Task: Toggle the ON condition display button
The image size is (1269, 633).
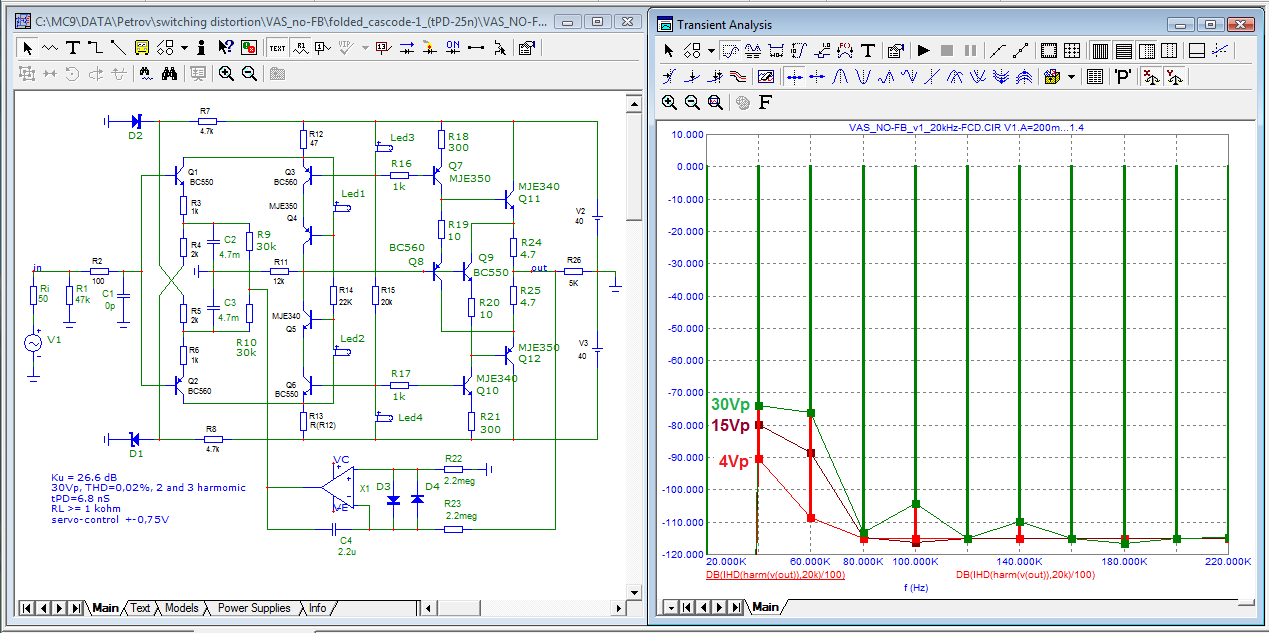Action: pyautogui.click(x=453, y=47)
